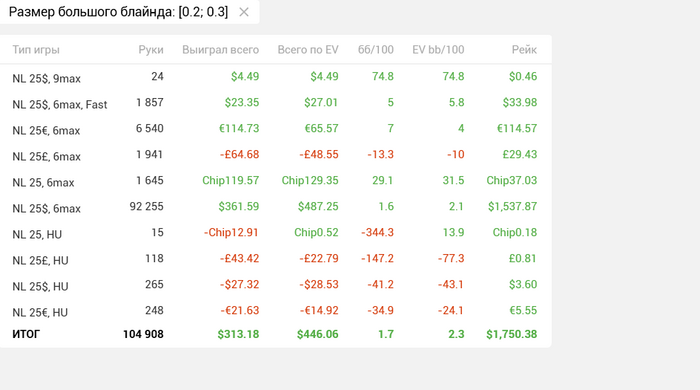Screen dimensions: 700x390
Task: Click the winnings value '-£64.68'
Action: pos(239,154)
